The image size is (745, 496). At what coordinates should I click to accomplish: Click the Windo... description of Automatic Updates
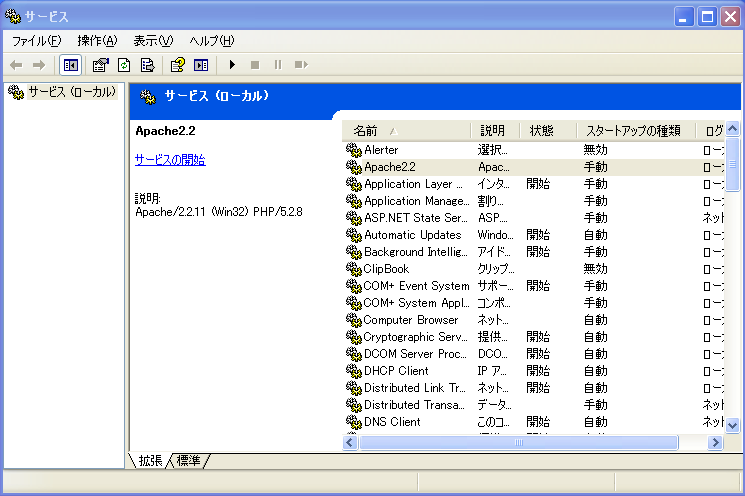click(x=496, y=235)
